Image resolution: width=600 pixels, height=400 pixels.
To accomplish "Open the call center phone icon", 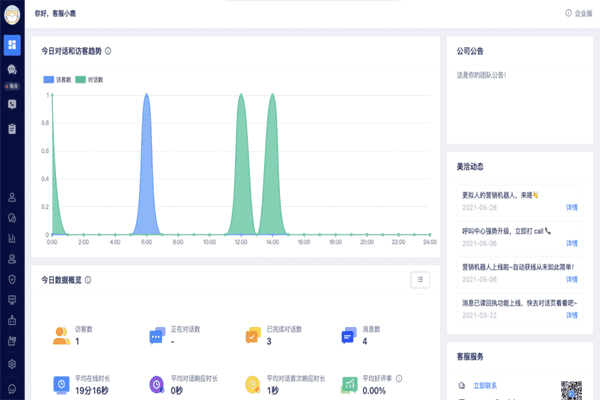I will click(x=12, y=104).
